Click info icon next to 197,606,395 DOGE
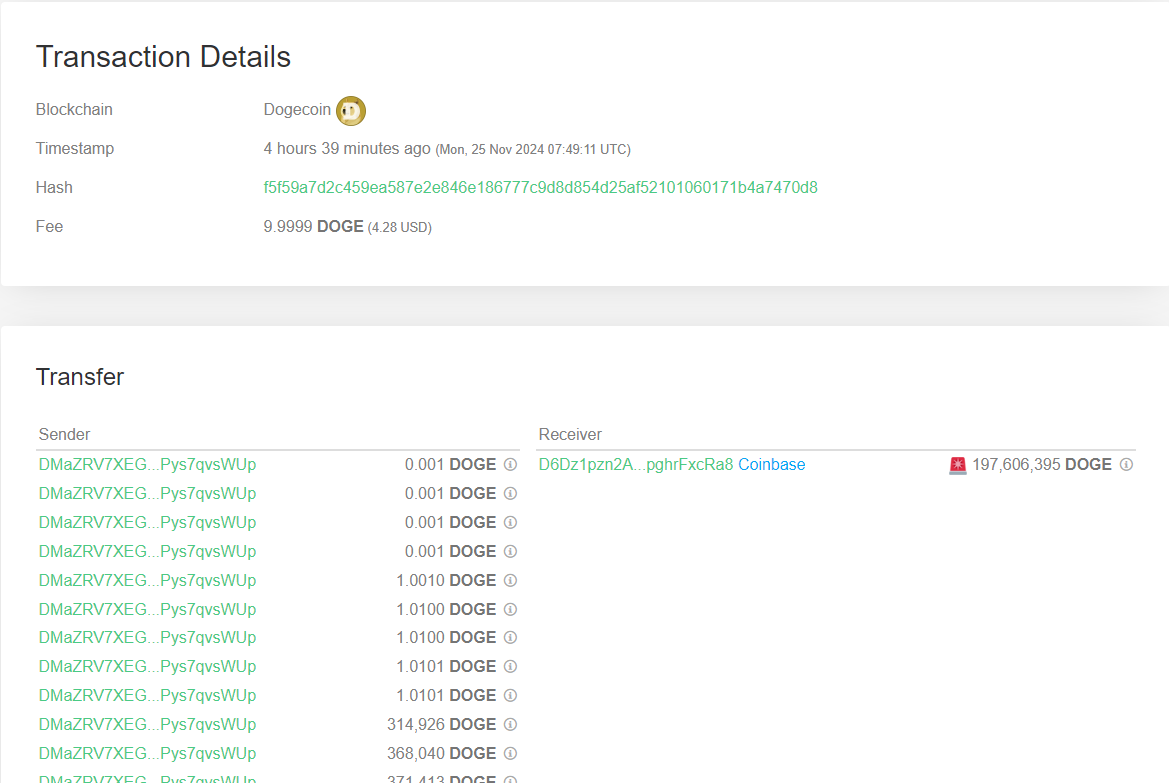Image resolution: width=1169 pixels, height=783 pixels. (x=1126, y=464)
